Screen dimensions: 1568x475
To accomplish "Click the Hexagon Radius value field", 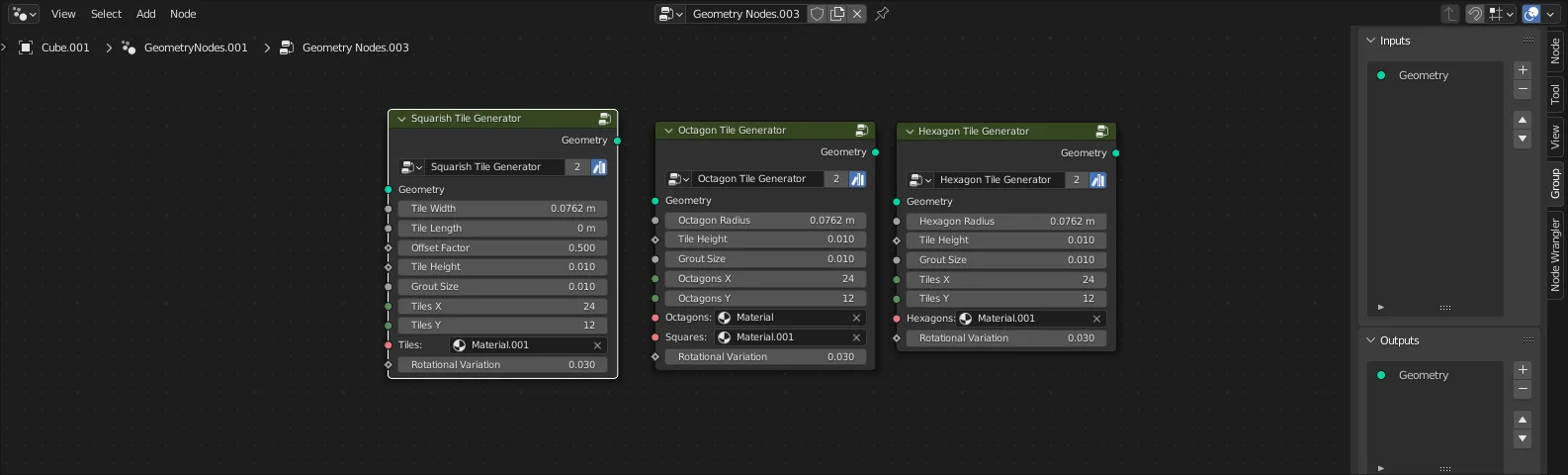I will 1006,222.
